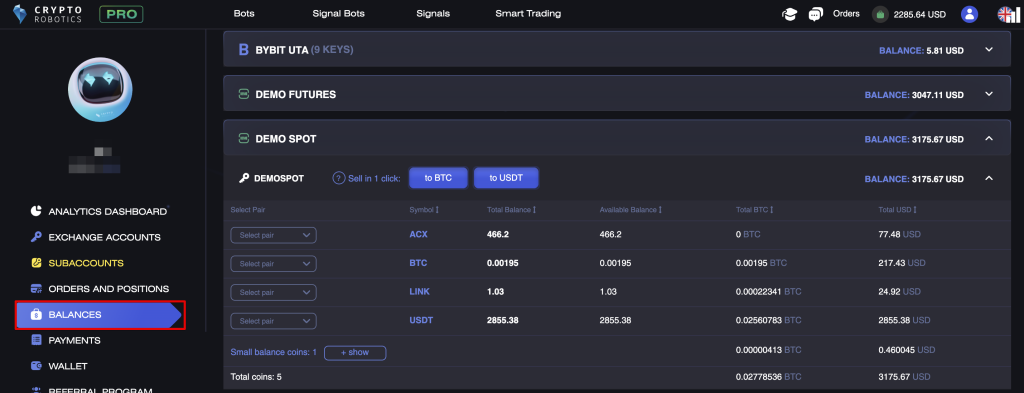Open the Signal Bots tab
1024x393 pixels.
pyautogui.click(x=338, y=14)
